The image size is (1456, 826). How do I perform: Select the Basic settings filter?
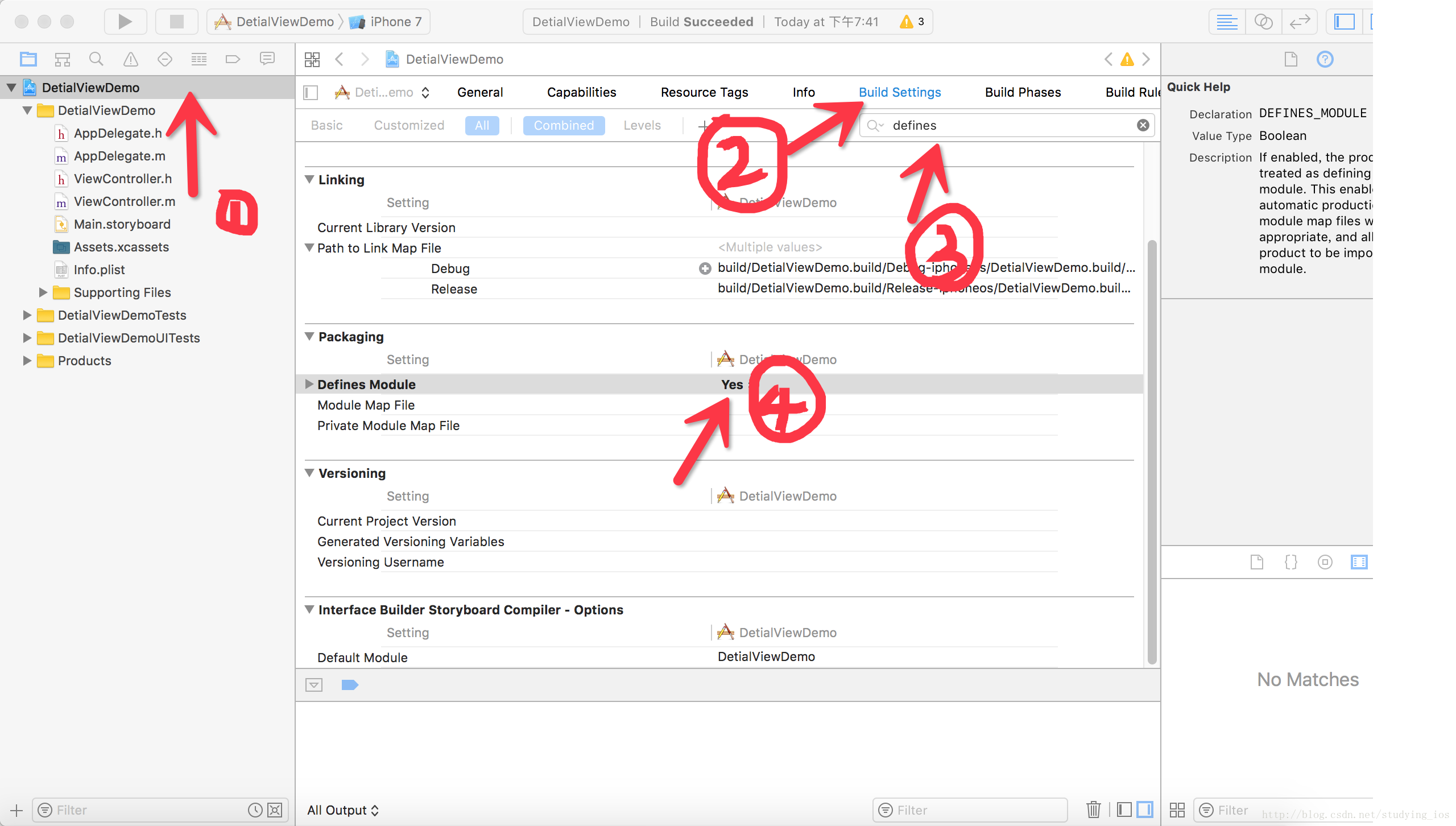pyautogui.click(x=327, y=125)
